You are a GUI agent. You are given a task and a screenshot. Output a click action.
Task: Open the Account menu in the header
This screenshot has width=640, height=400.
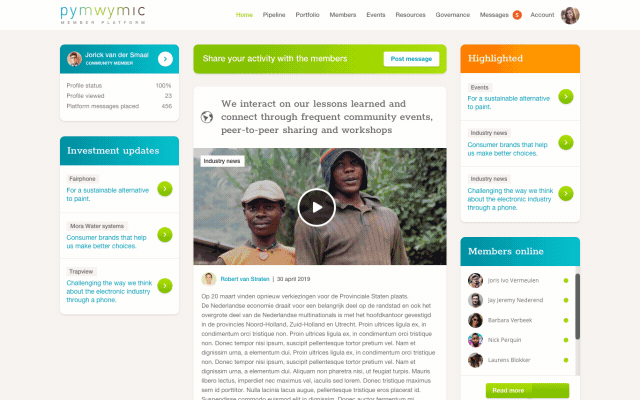[542, 15]
